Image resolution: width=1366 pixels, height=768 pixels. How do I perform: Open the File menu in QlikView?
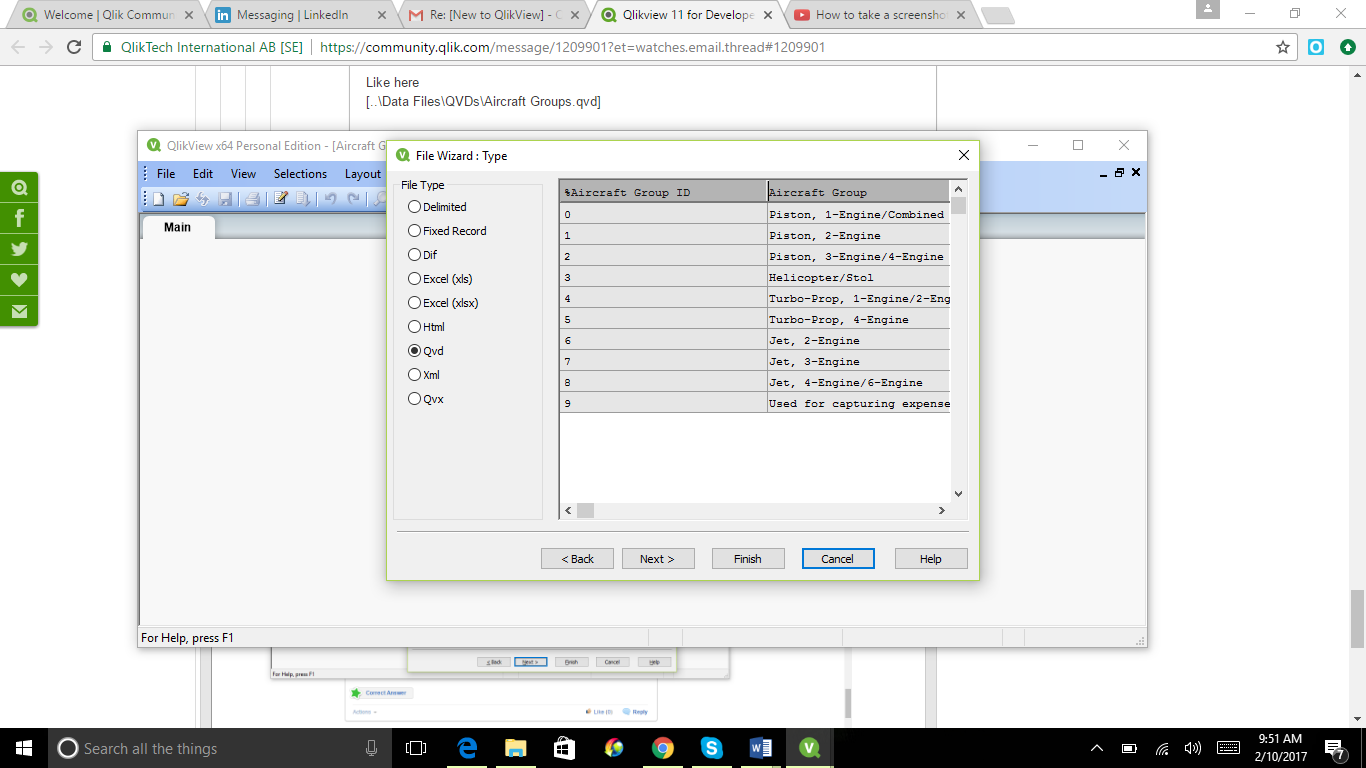point(166,174)
